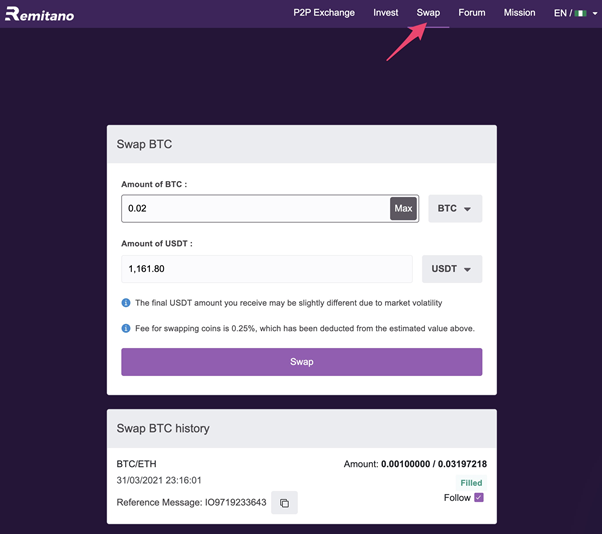The height and width of the screenshot is (534, 602).
Task: Focus the Amount of USDT field
Action: [x=267, y=269]
